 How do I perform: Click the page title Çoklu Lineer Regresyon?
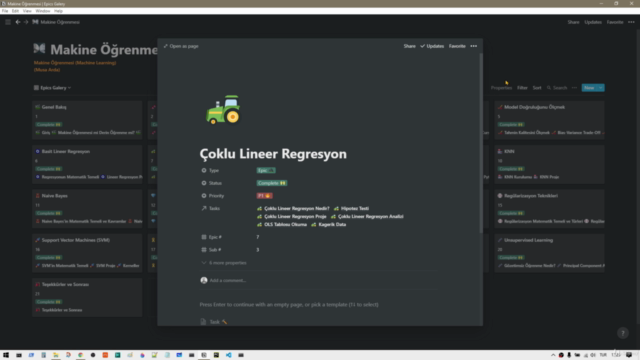(x=273, y=154)
